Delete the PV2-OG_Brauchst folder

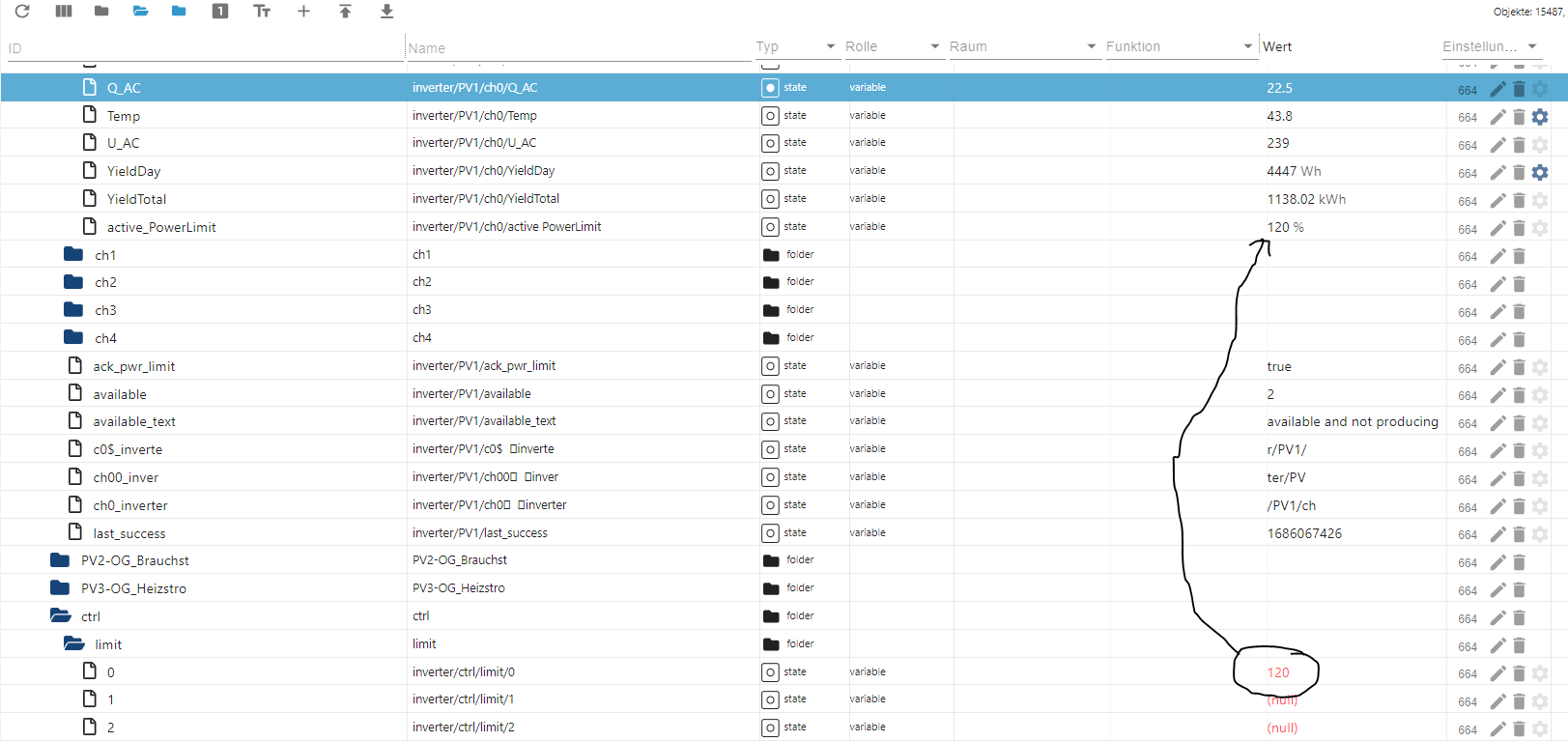click(x=1519, y=562)
